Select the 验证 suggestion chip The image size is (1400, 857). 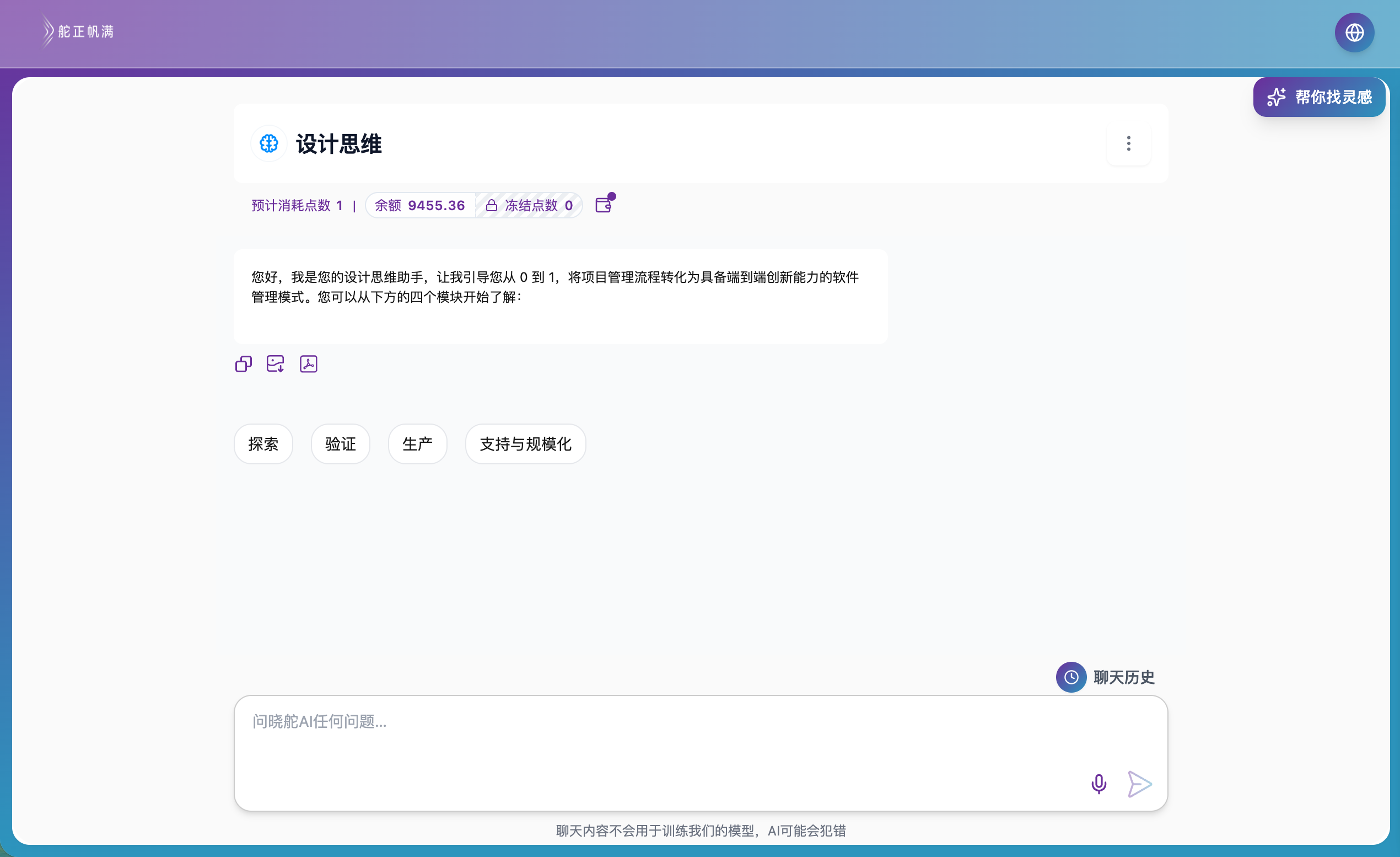(x=340, y=444)
